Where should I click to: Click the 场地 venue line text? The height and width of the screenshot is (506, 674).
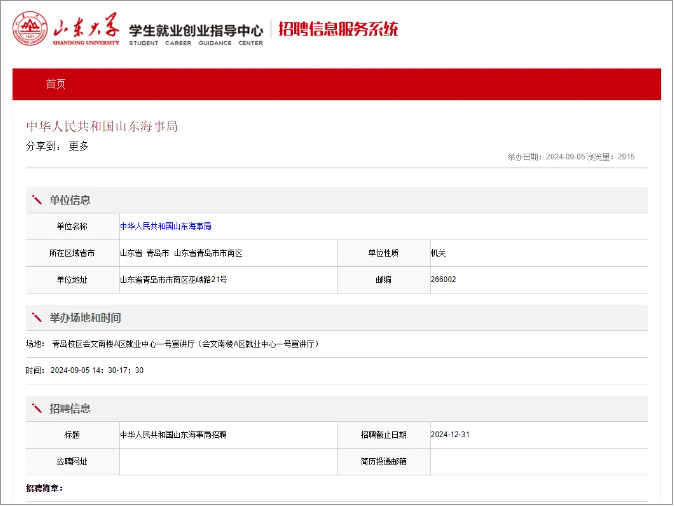point(172,344)
